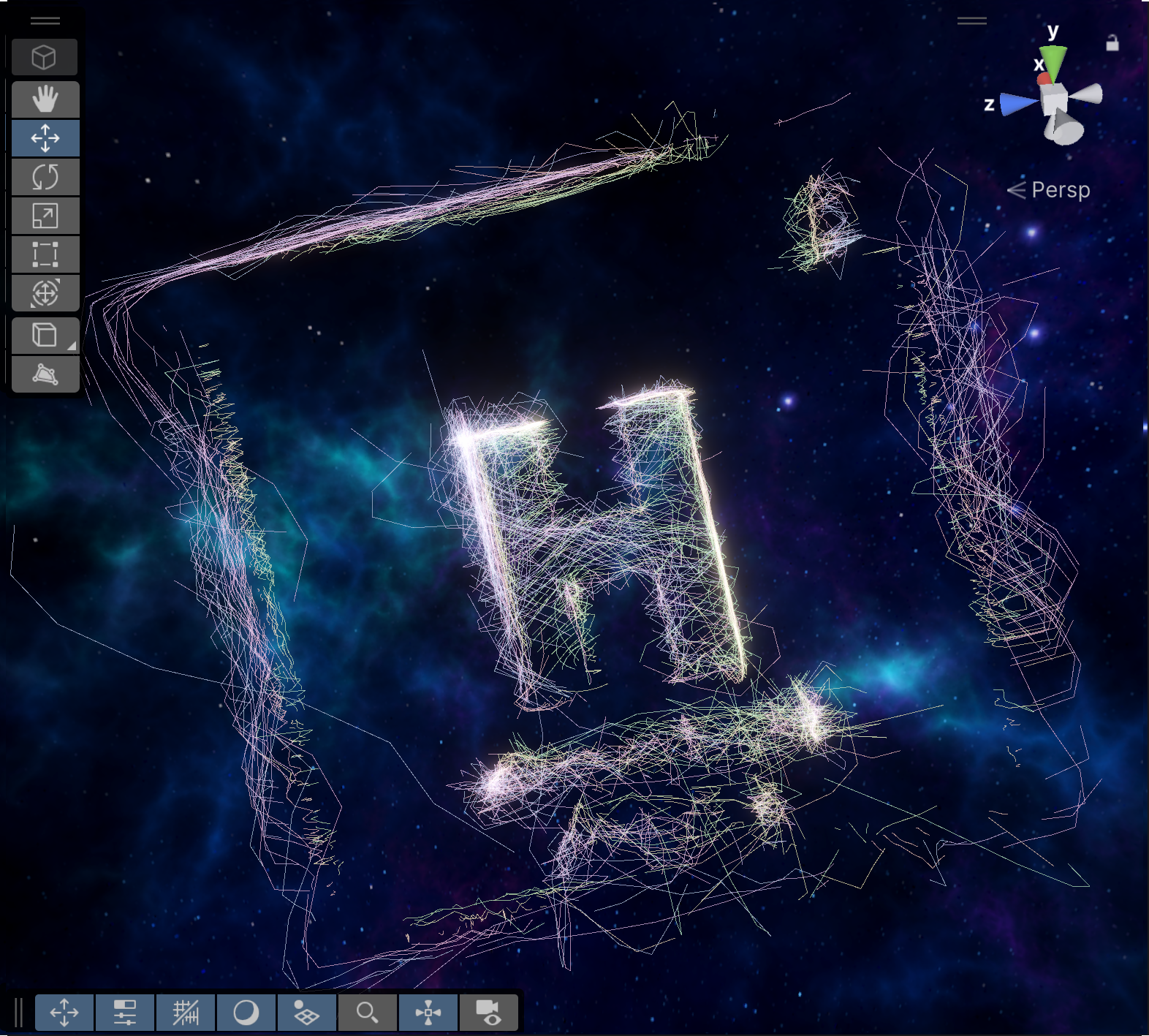Toggle the four-cone orientation icon in bottom toolbar
This screenshot has height=1036, width=1149.
pos(428,1013)
